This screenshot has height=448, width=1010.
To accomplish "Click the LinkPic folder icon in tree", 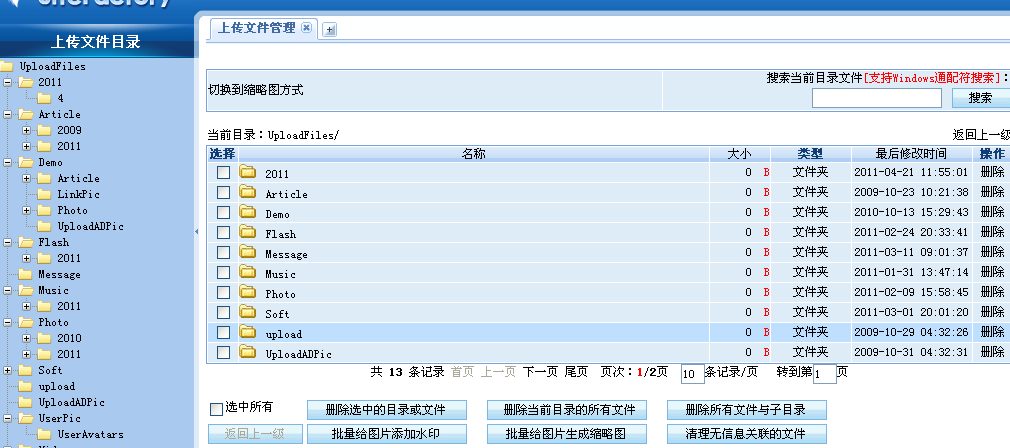I will click(44, 194).
